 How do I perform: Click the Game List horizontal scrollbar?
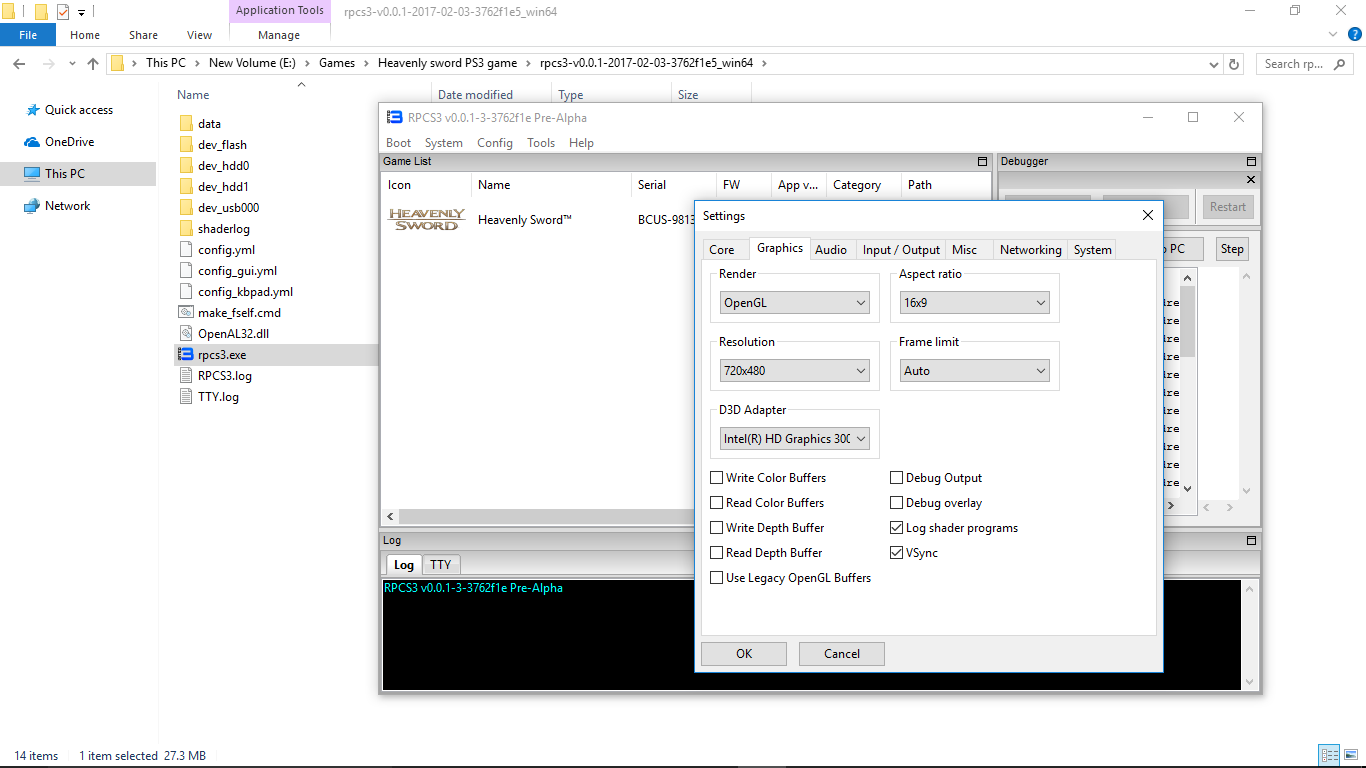(540, 516)
